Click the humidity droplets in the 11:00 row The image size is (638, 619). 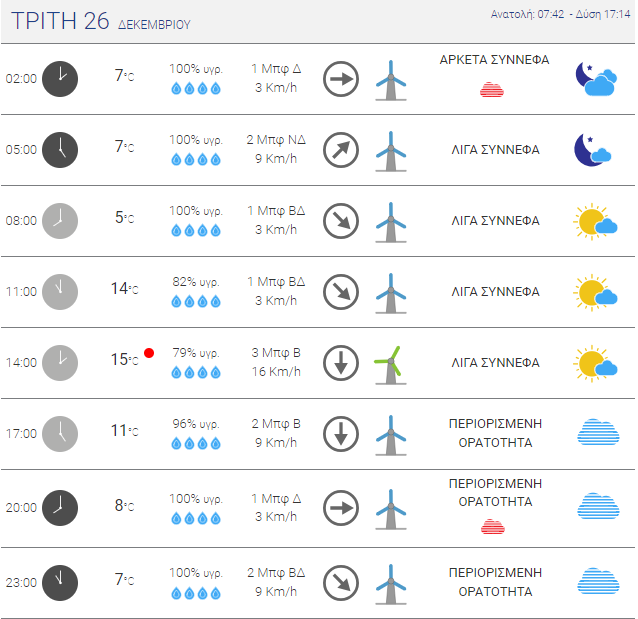point(196,302)
